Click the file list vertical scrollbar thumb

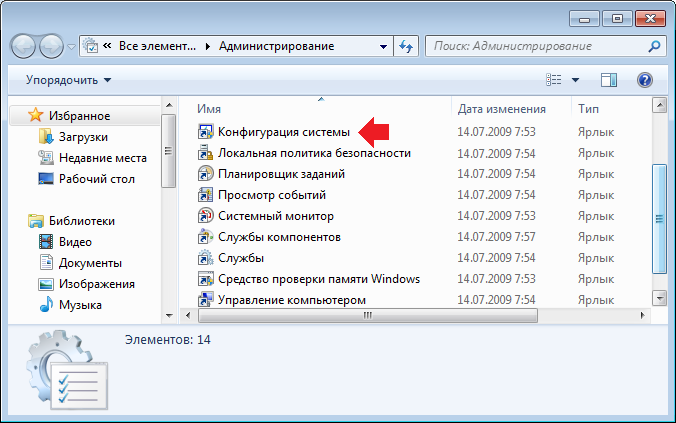click(660, 219)
